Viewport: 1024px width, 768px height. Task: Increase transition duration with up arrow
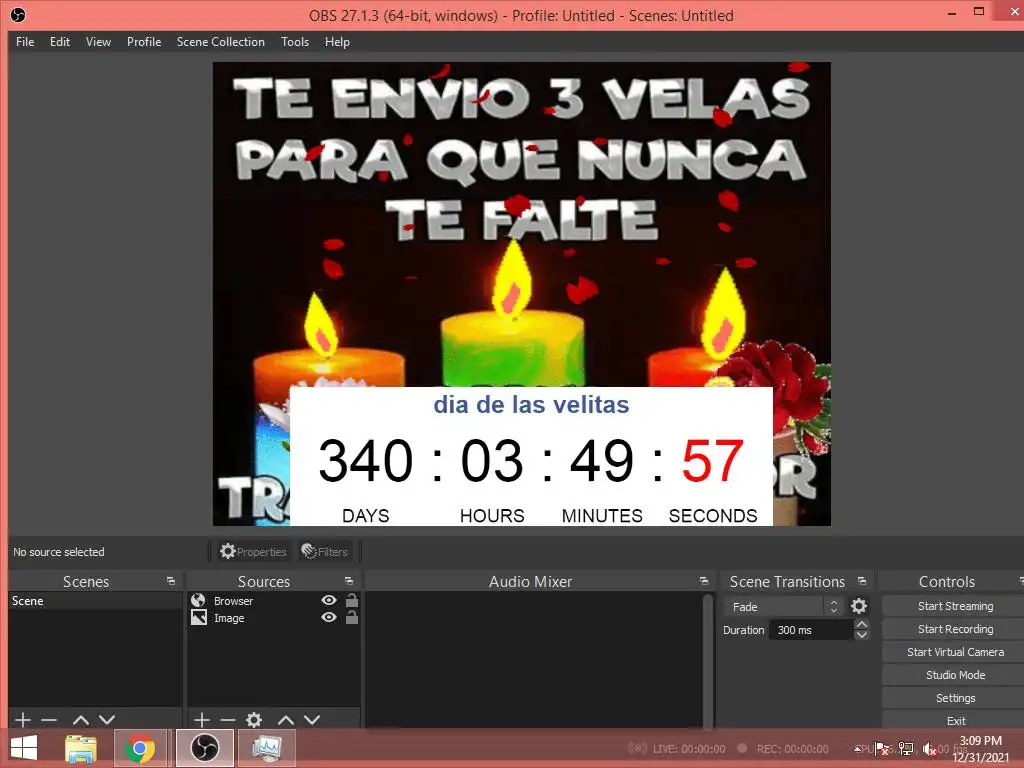click(x=861, y=625)
